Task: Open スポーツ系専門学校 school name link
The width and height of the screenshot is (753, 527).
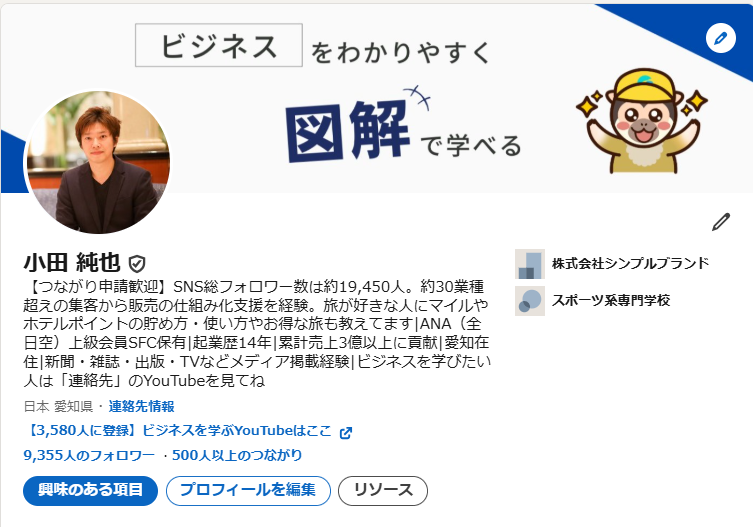Action: point(611,301)
